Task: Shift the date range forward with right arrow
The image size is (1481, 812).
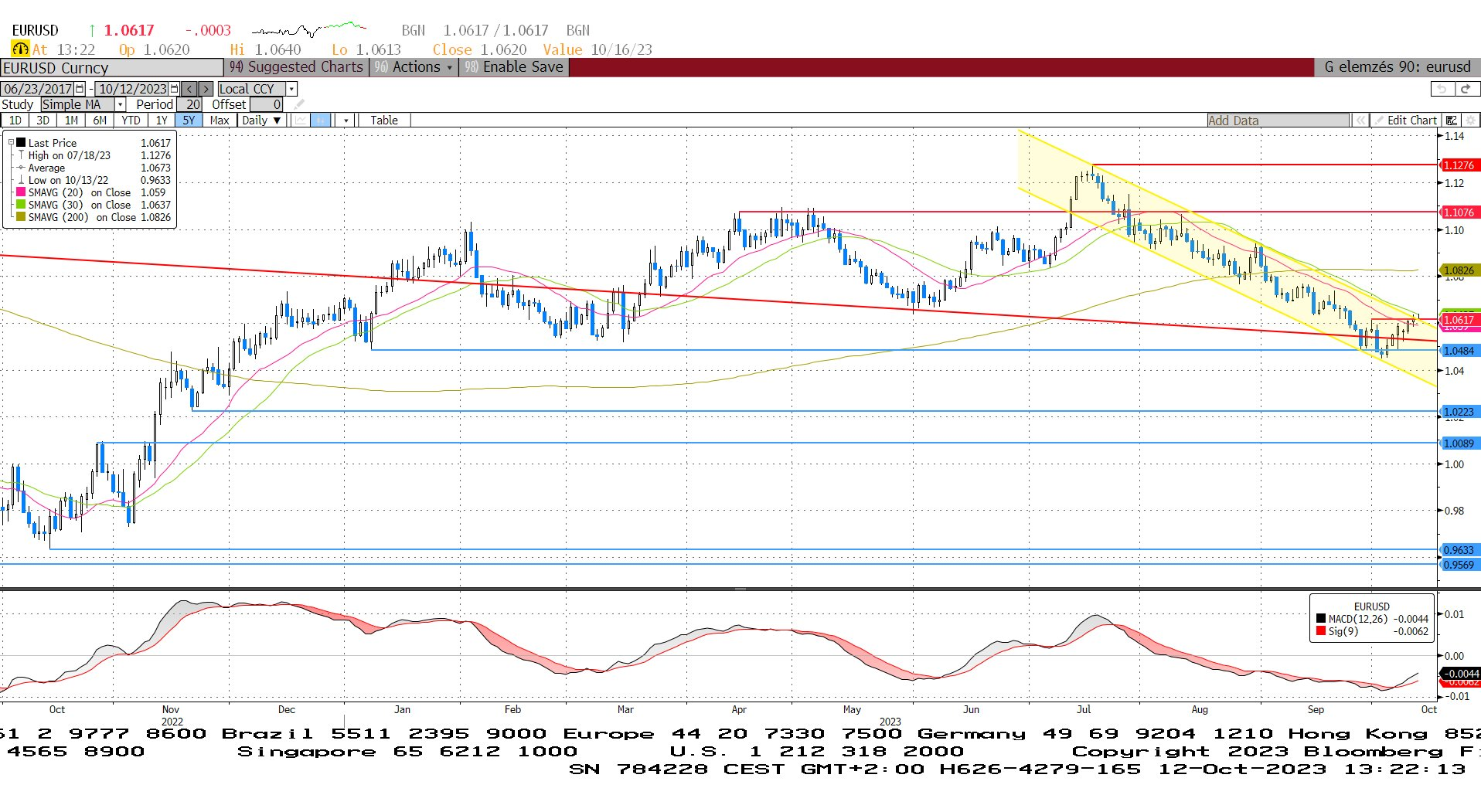Action: 205,89
